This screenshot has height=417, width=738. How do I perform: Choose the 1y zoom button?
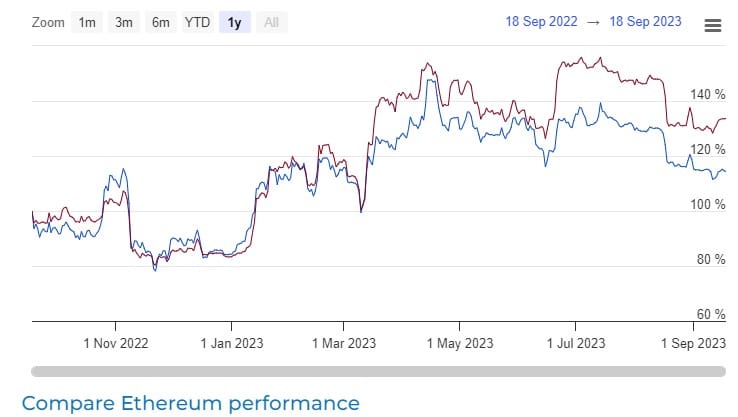234,22
